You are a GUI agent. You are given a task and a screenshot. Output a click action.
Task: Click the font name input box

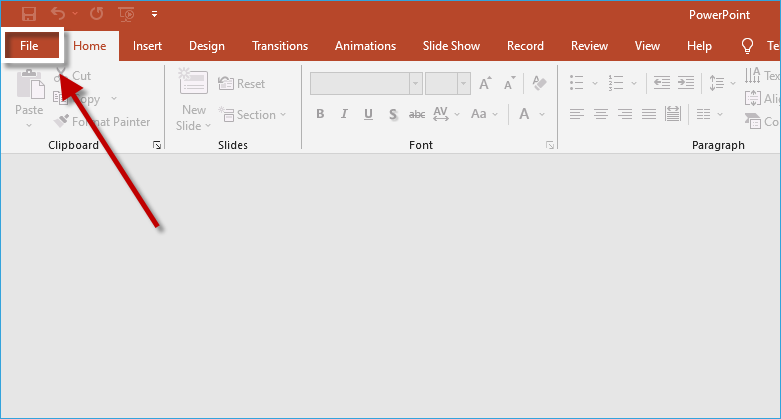[360, 84]
